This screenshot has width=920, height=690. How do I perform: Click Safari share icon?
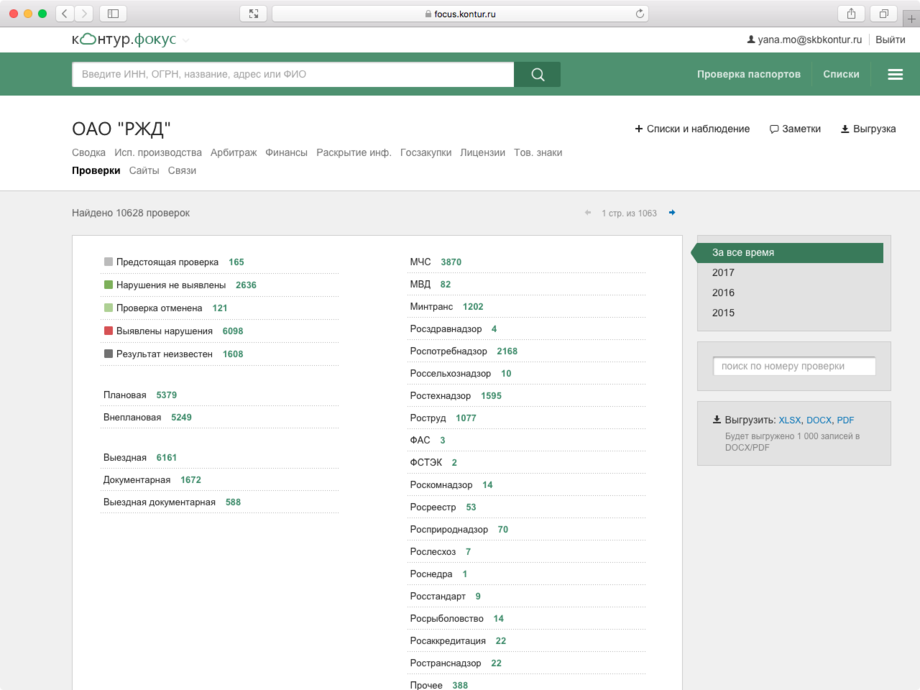[851, 14]
